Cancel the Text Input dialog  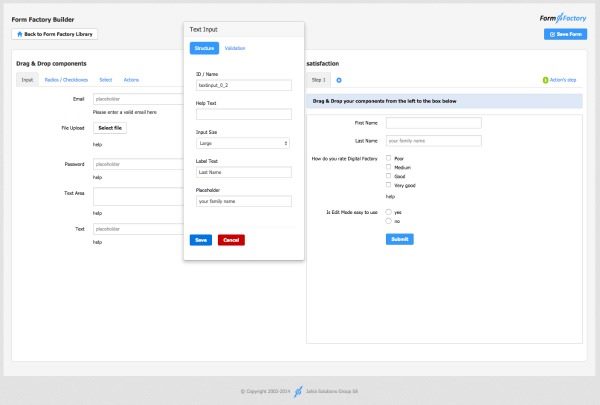pos(231,240)
